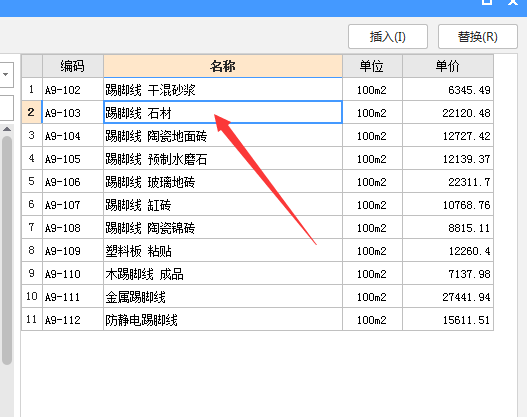Image resolution: width=527 pixels, height=417 pixels.
Task: Select code cell A9-105
Action: [x=73, y=159]
